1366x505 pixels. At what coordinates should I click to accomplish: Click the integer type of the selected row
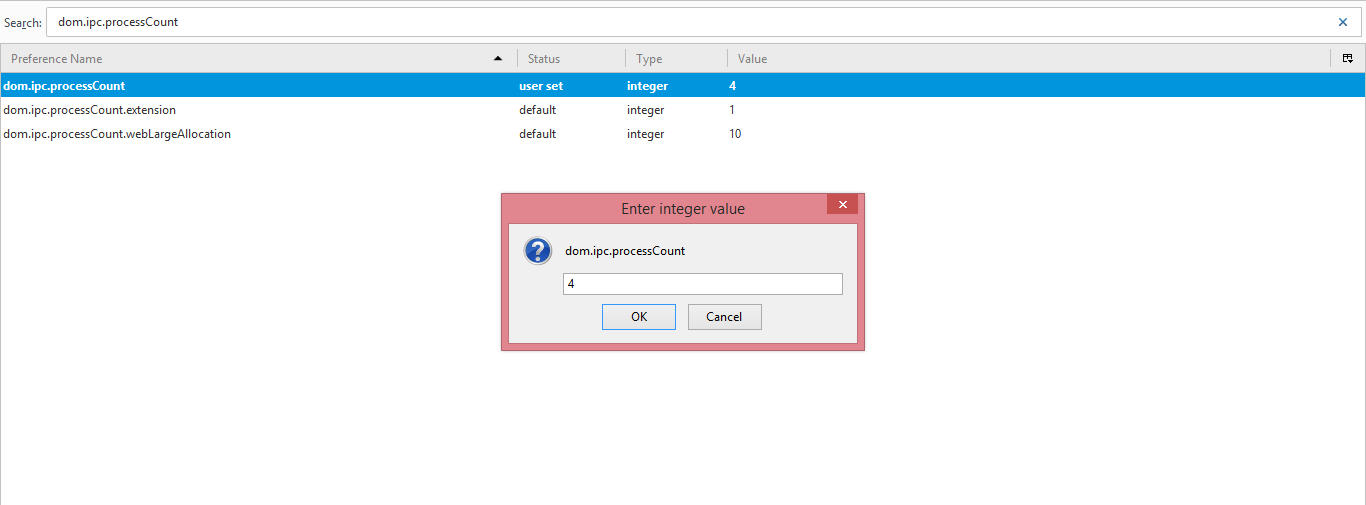coord(647,86)
